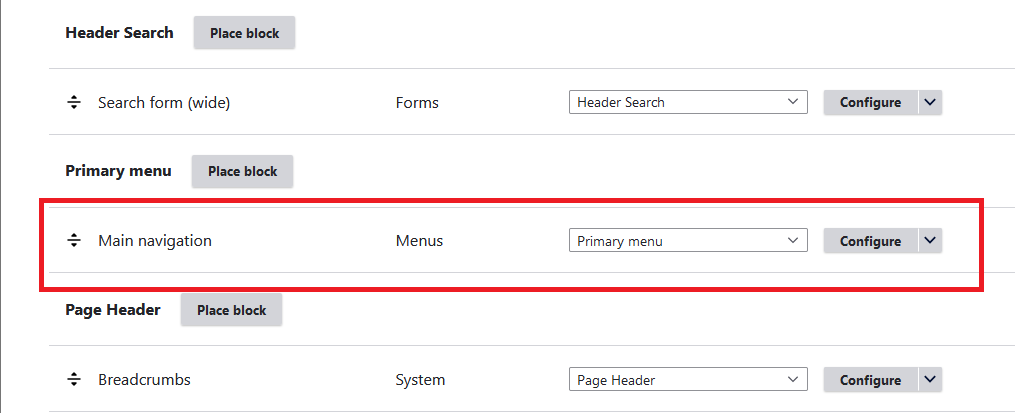Screen dimensions: 1015x413
Task: Expand operations arrow in the Breadcrumbs row
Action: (930, 380)
